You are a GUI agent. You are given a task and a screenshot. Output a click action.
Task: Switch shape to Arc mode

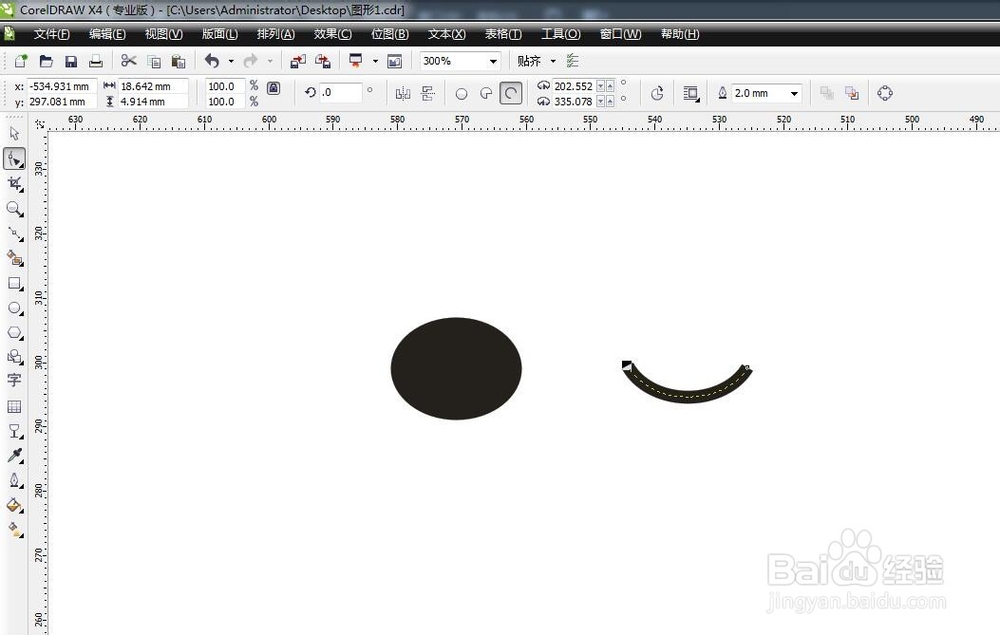coord(511,94)
